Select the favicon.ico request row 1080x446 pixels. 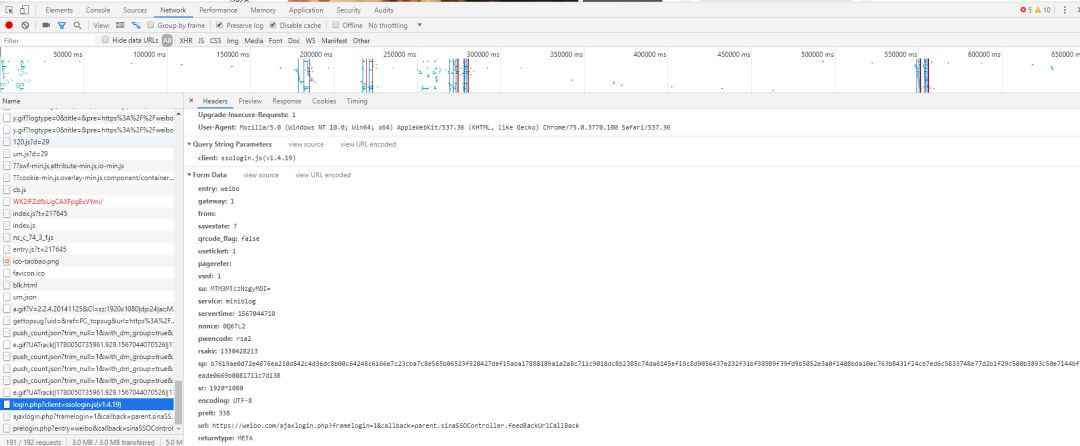tap(87, 273)
